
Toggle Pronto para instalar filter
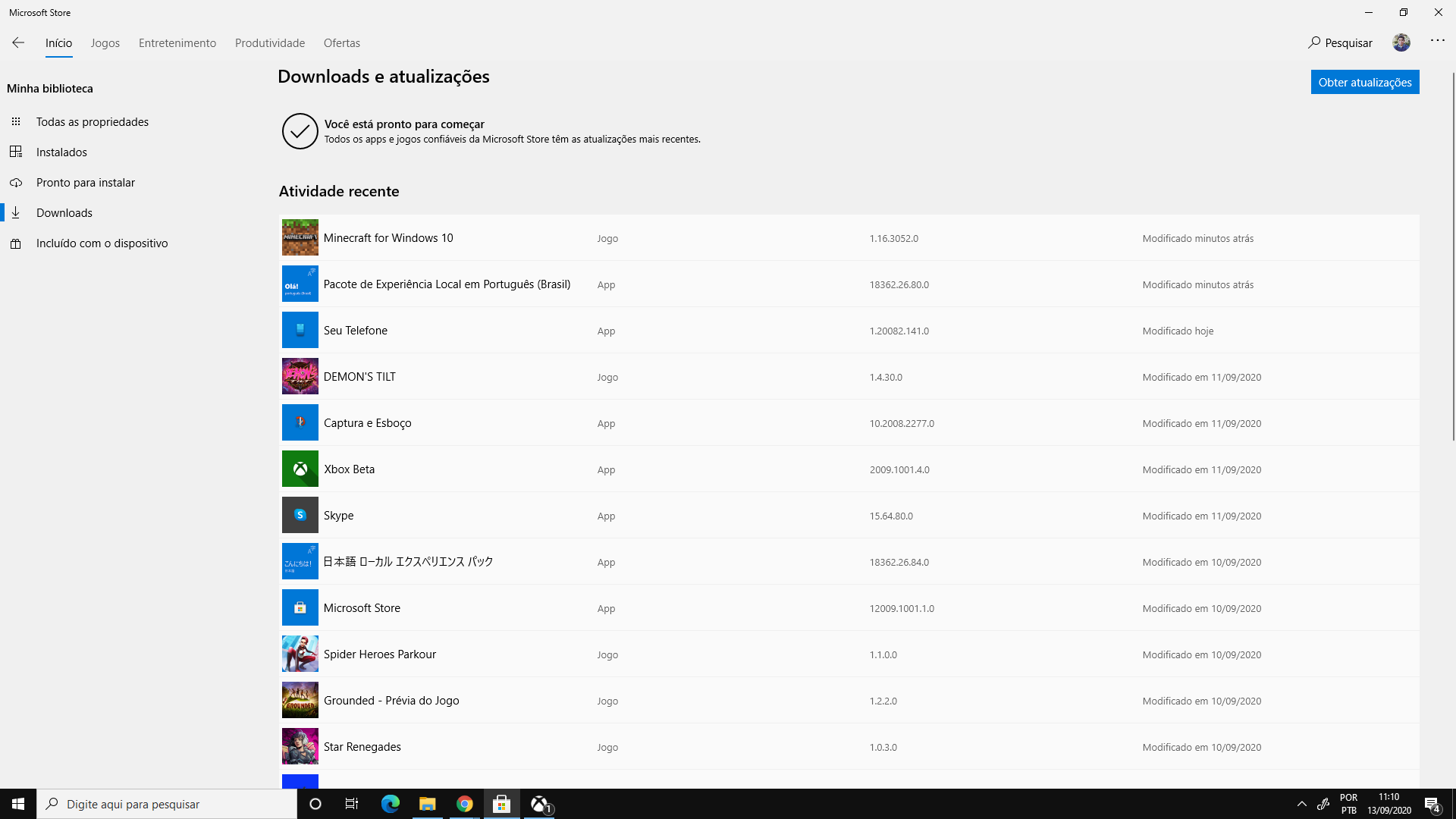click(86, 182)
